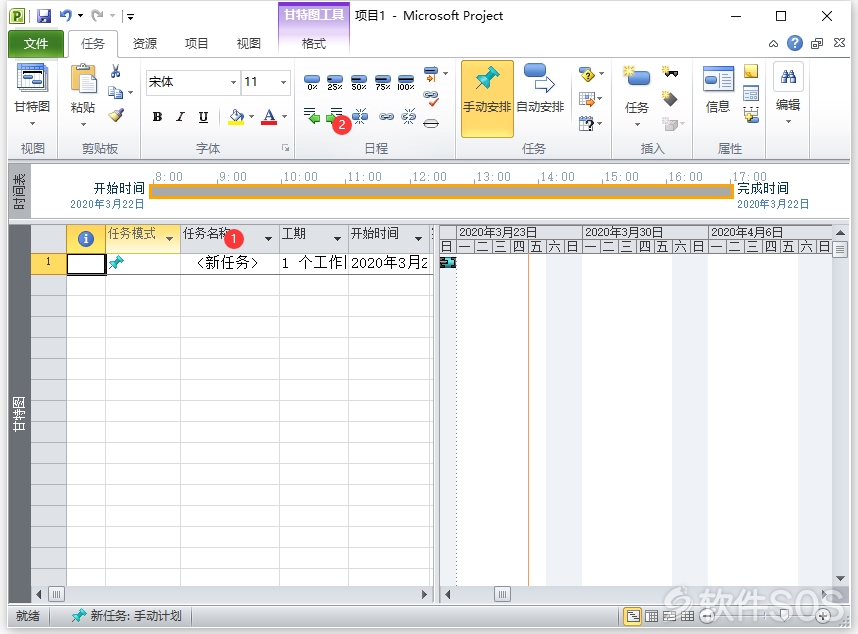Insert a new task with 任务 button

pos(636,90)
